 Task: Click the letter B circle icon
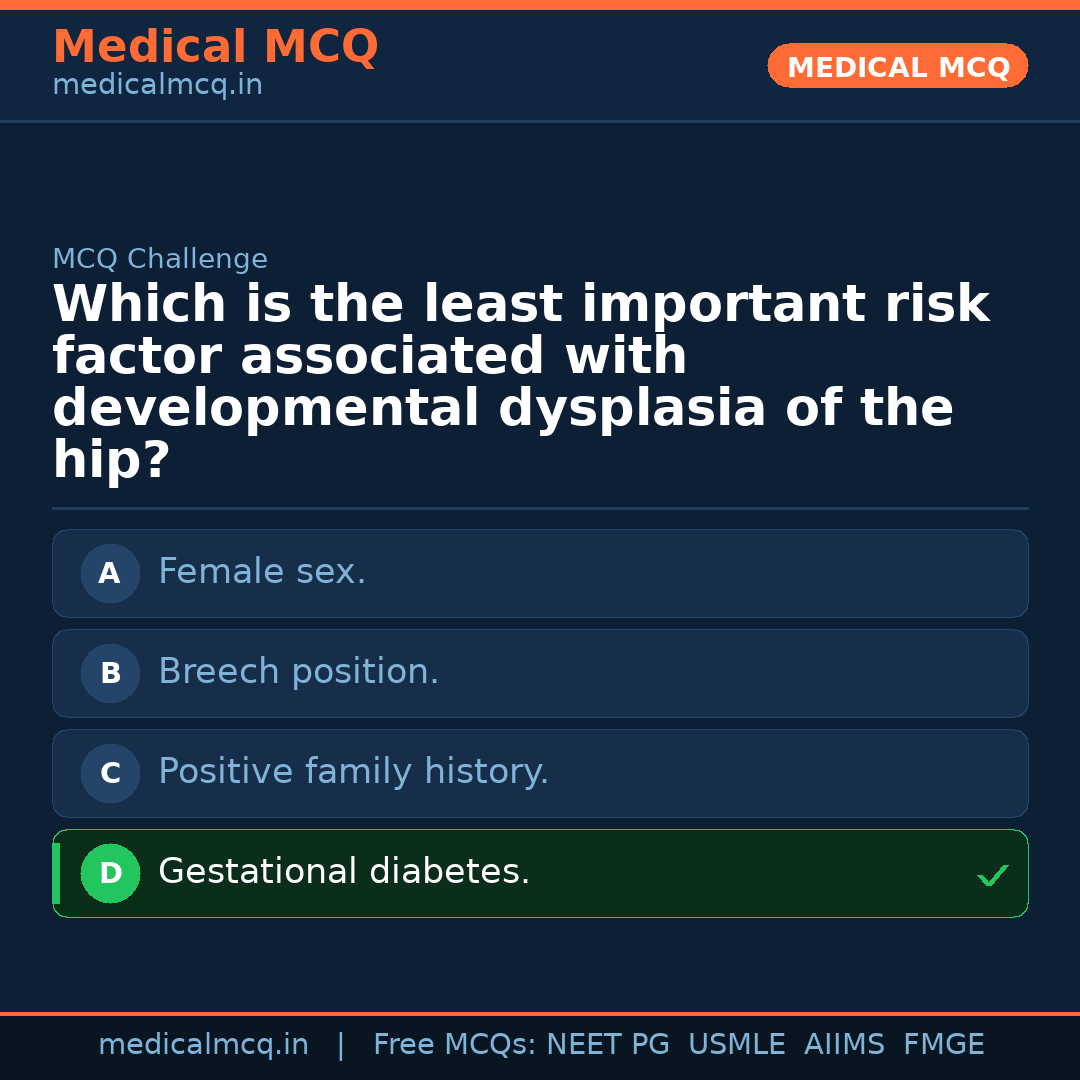click(110, 673)
